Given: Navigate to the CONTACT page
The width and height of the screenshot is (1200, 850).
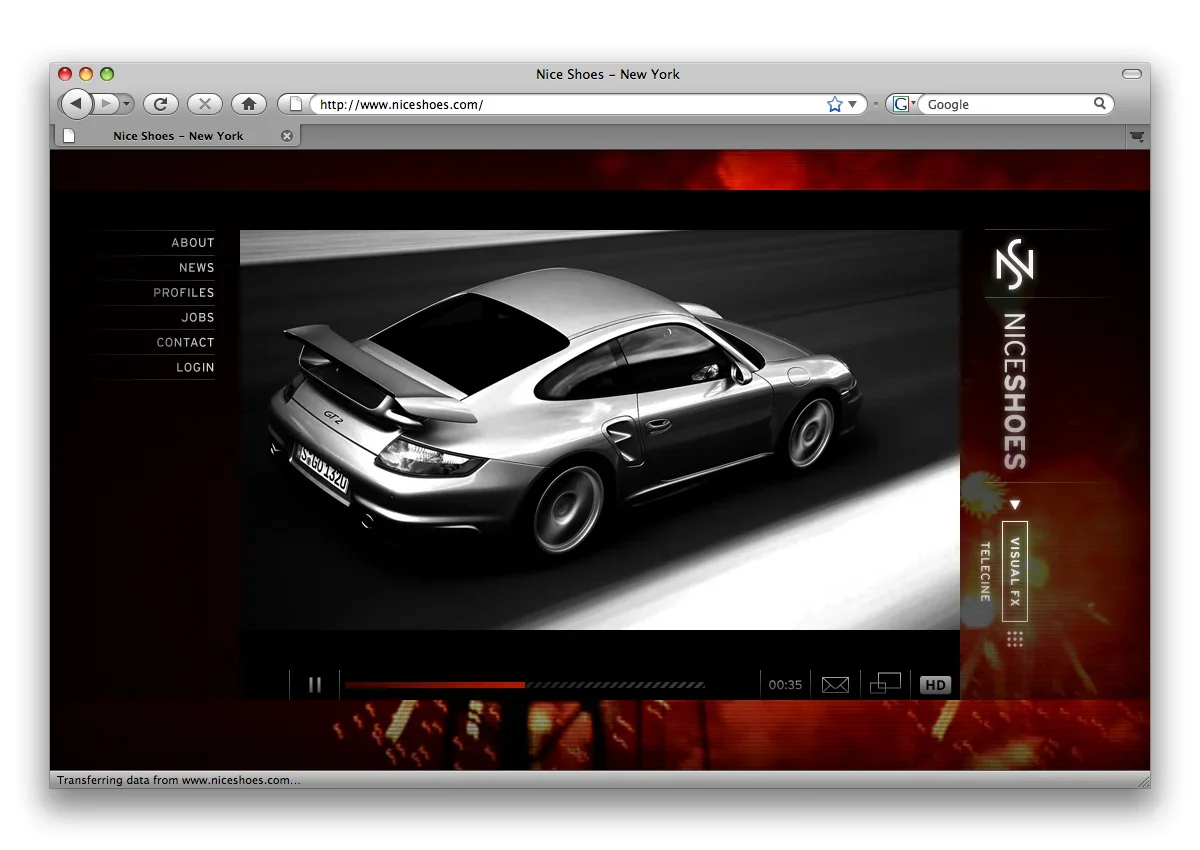Looking at the screenshot, I should coord(185,342).
